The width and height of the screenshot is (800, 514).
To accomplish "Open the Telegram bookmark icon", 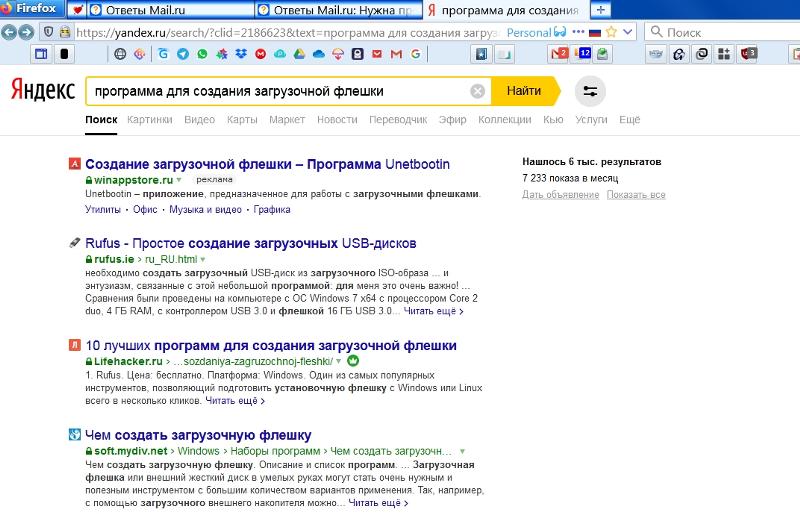I will click(x=183, y=54).
